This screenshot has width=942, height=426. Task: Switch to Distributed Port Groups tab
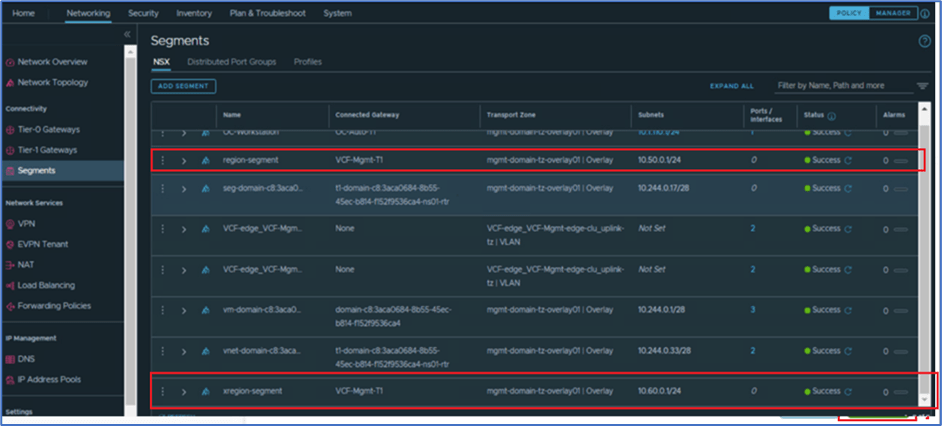[x=231, y=62]
